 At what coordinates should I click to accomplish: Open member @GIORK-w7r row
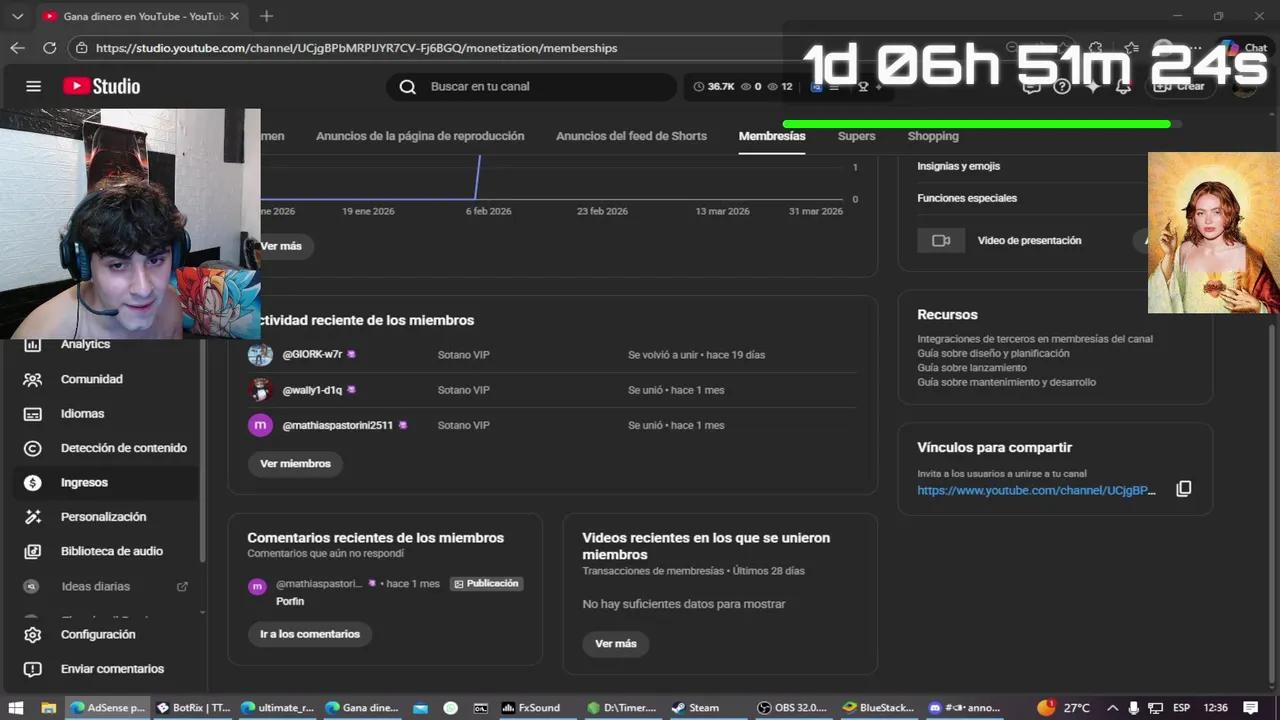click(x=552, y=355)
